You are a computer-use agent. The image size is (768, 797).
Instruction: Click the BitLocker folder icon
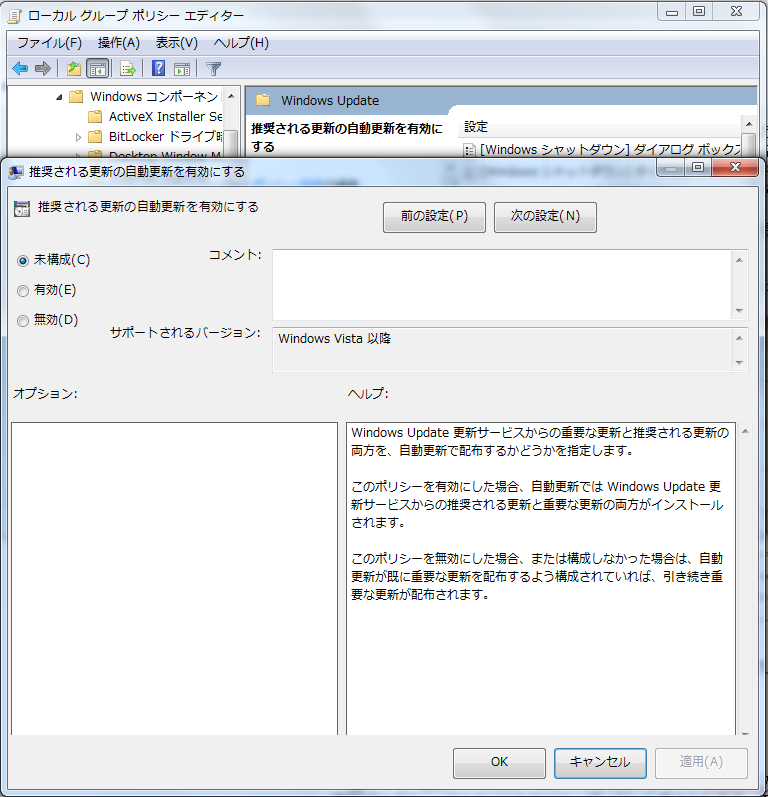pos(95,137)
